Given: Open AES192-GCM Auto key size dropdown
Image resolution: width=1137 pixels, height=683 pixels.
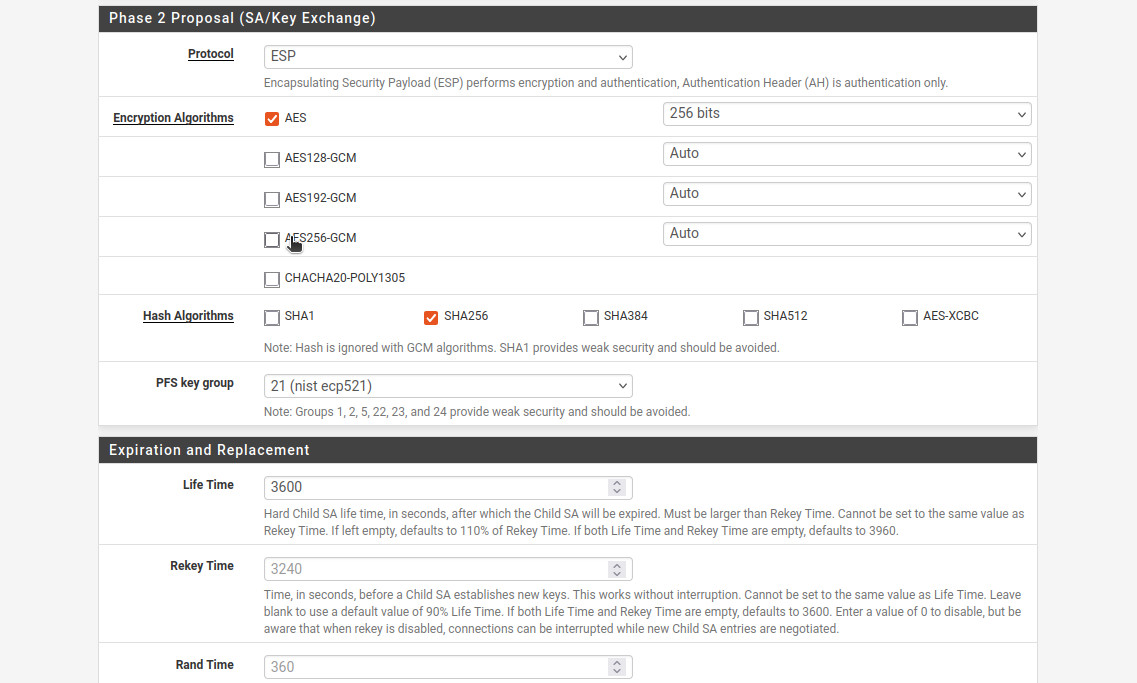Looking at the screenshot, I should tap(846, 194).
